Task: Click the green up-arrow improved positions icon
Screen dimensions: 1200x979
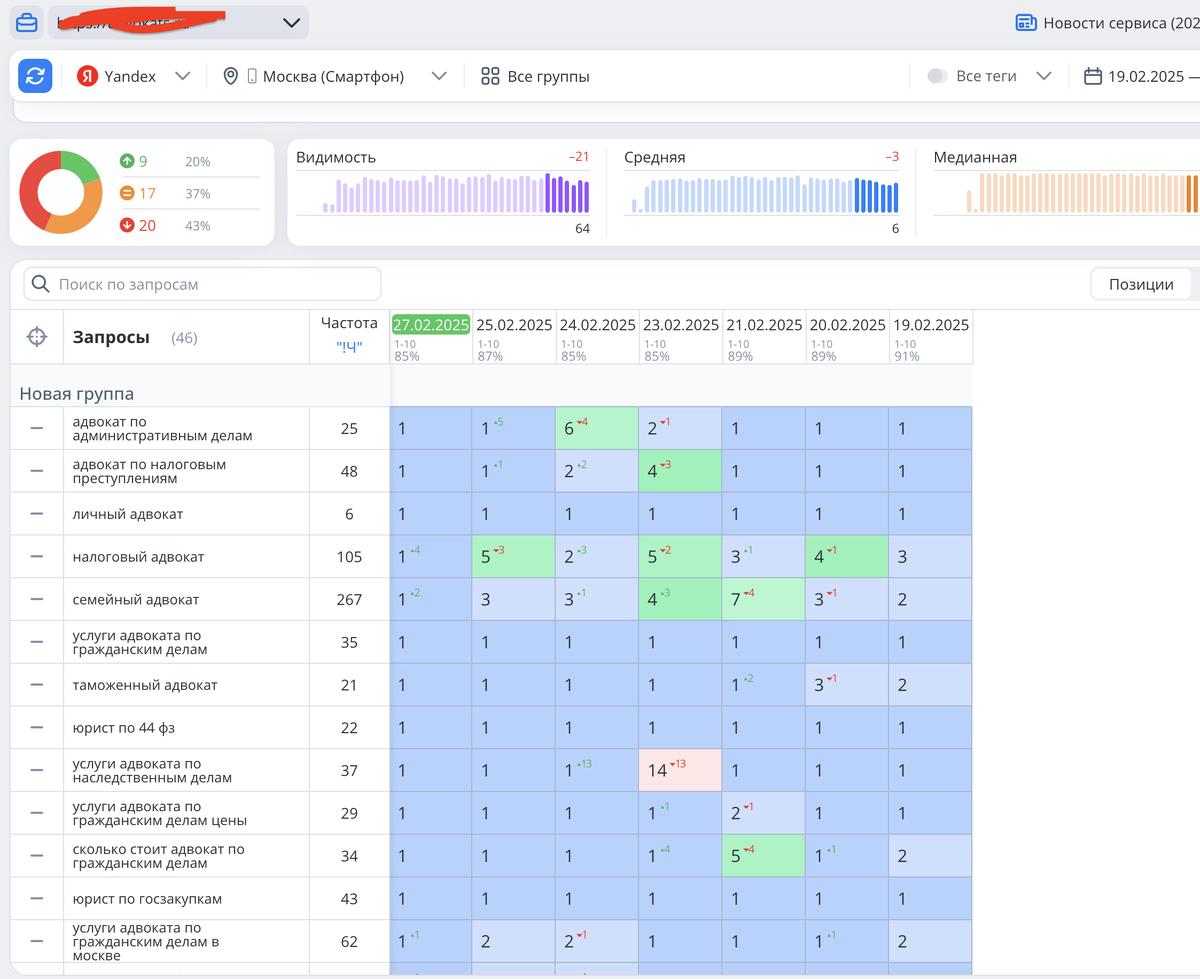Action: (x=127, y=161)
